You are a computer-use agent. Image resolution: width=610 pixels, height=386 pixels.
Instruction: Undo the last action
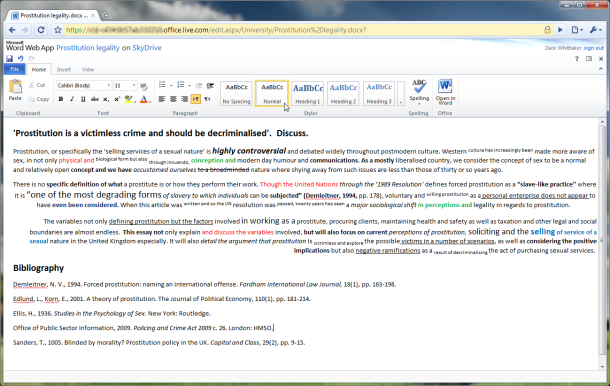coord(20,59)
